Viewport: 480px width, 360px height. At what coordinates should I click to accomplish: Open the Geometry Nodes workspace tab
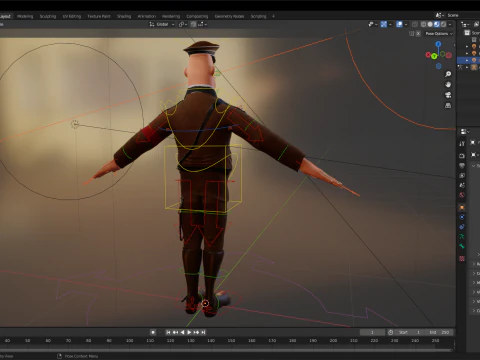[229, 16]
